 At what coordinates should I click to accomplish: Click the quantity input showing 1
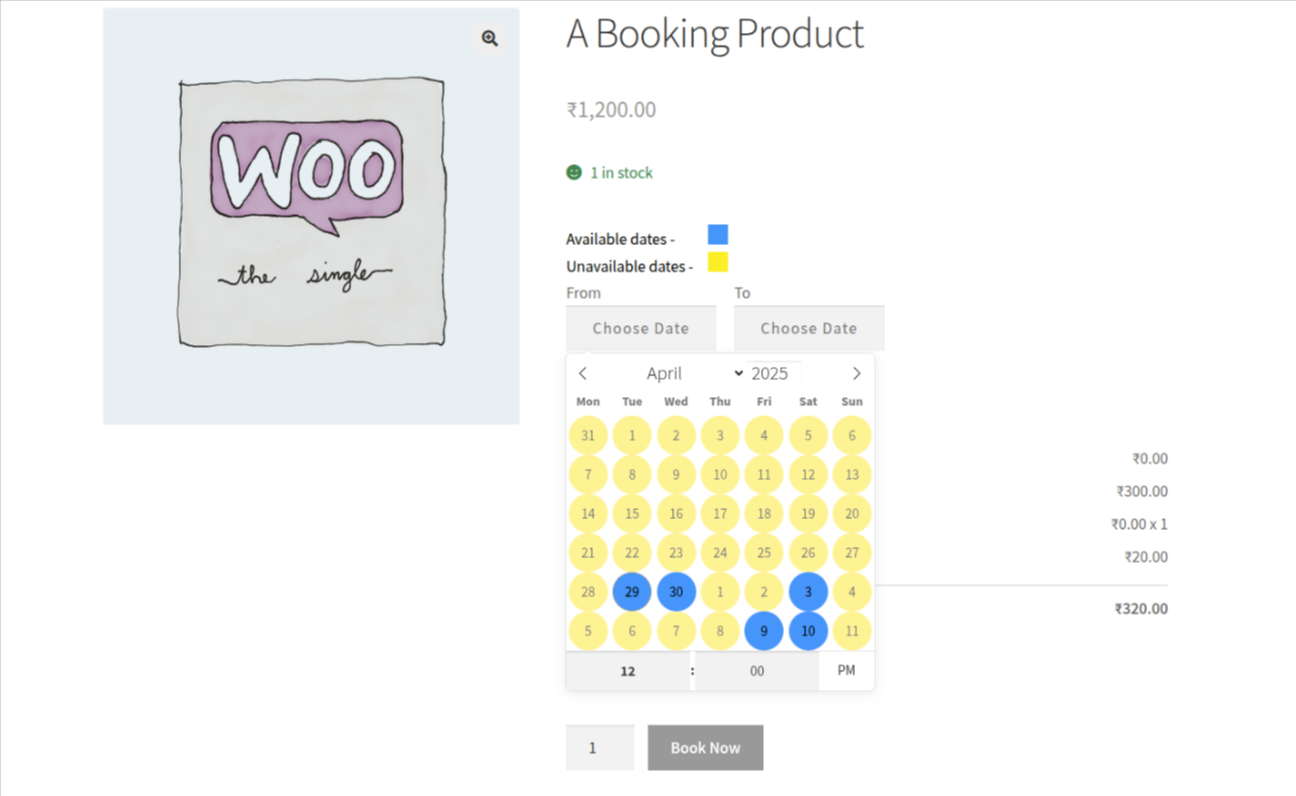(x=600, y=747)
